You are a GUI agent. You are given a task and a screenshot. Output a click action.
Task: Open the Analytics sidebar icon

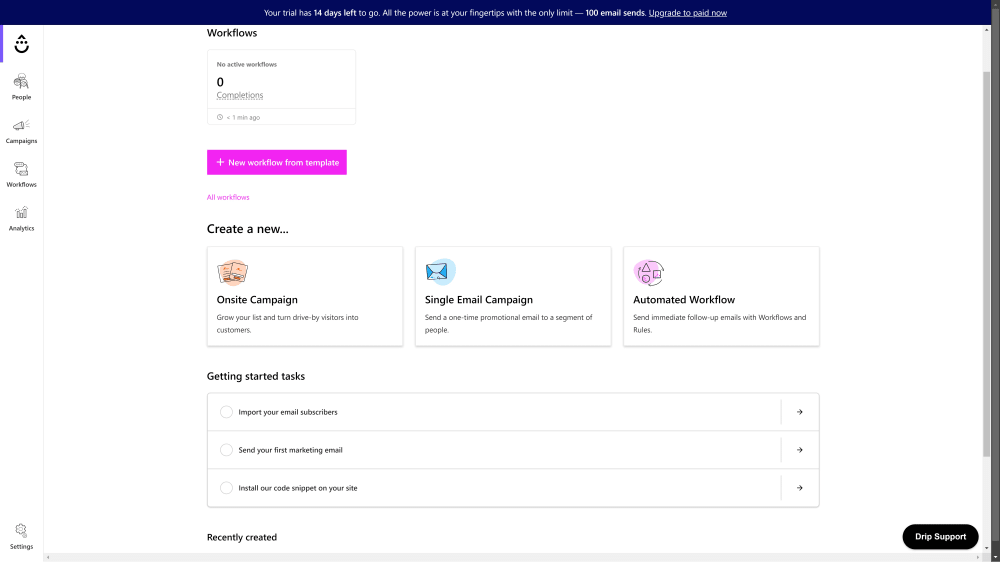pos(21,217)
